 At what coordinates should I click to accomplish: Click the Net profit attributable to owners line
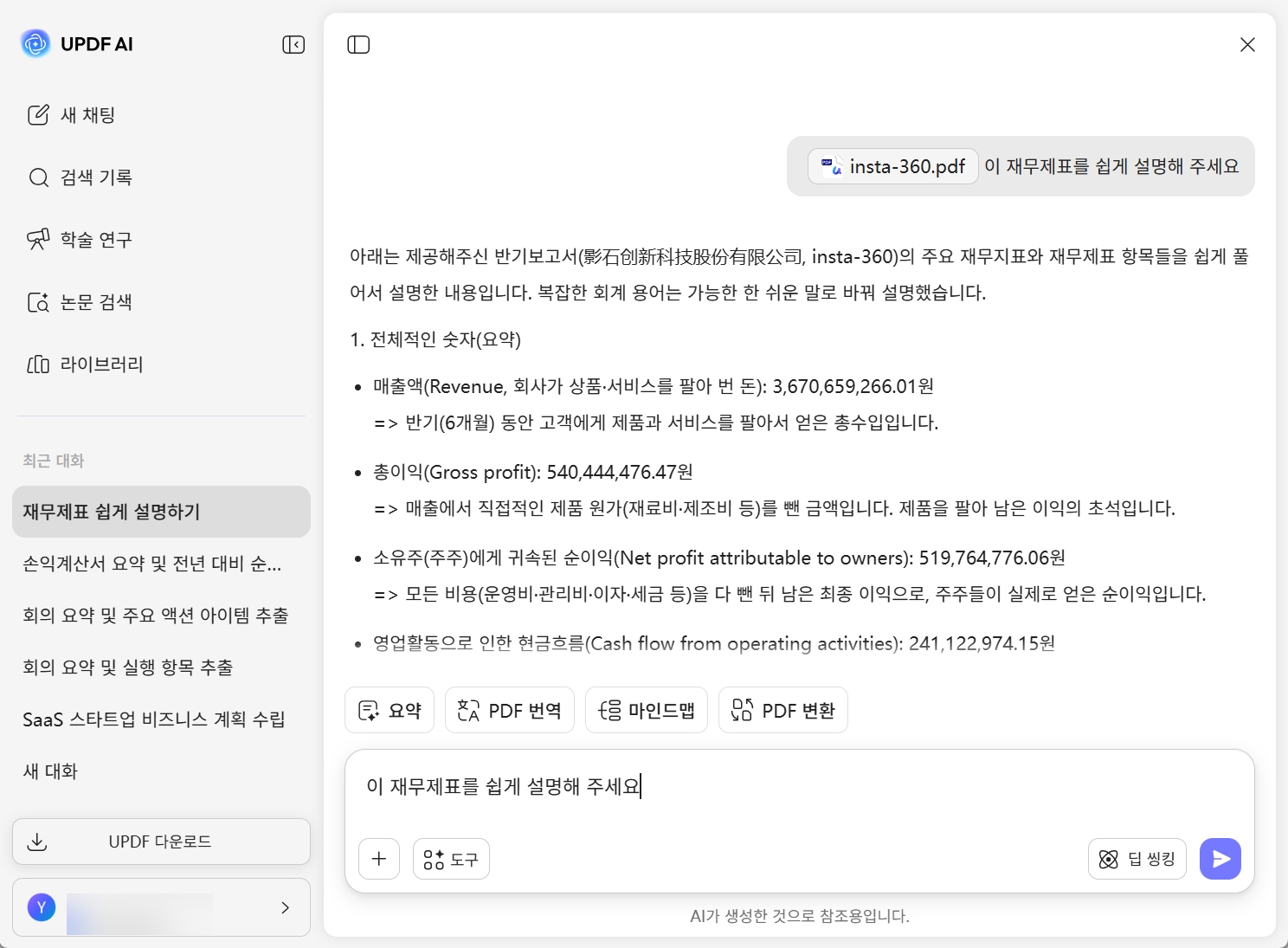[x=719, y=558]
